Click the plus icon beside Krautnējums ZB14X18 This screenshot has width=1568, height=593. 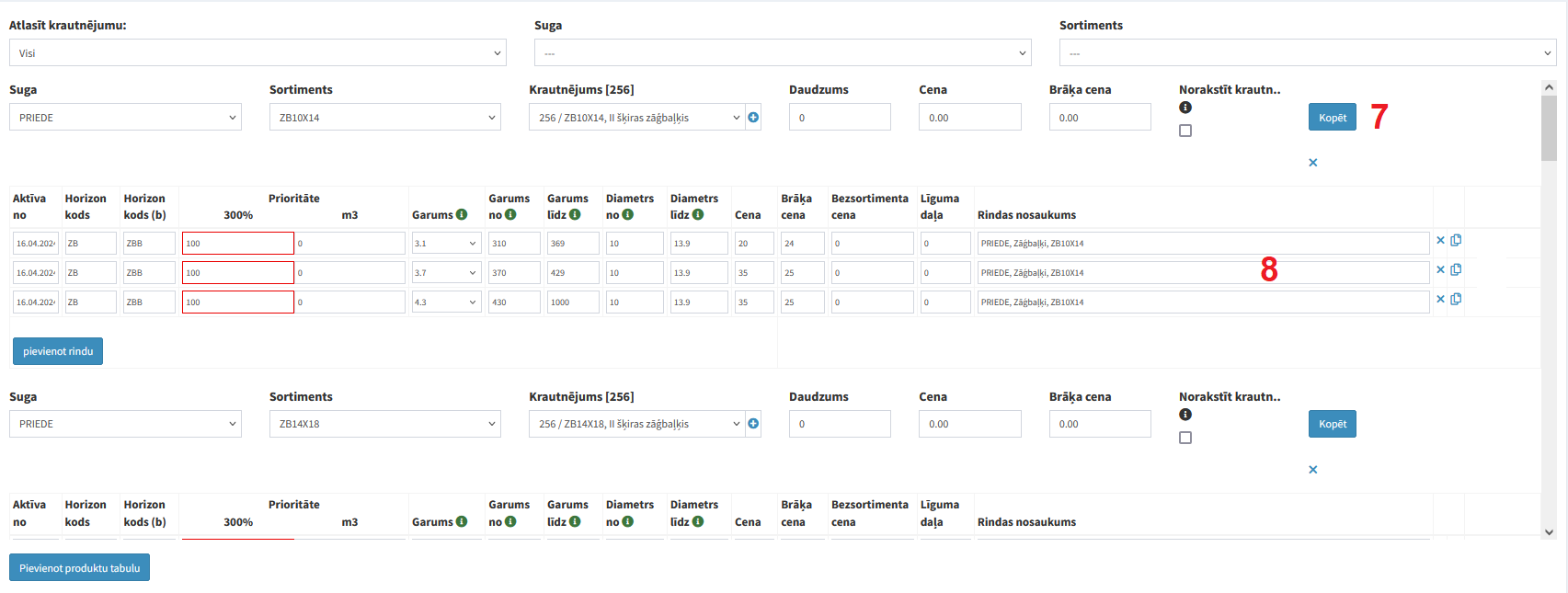pyautogui.click(x=753, y=424)
